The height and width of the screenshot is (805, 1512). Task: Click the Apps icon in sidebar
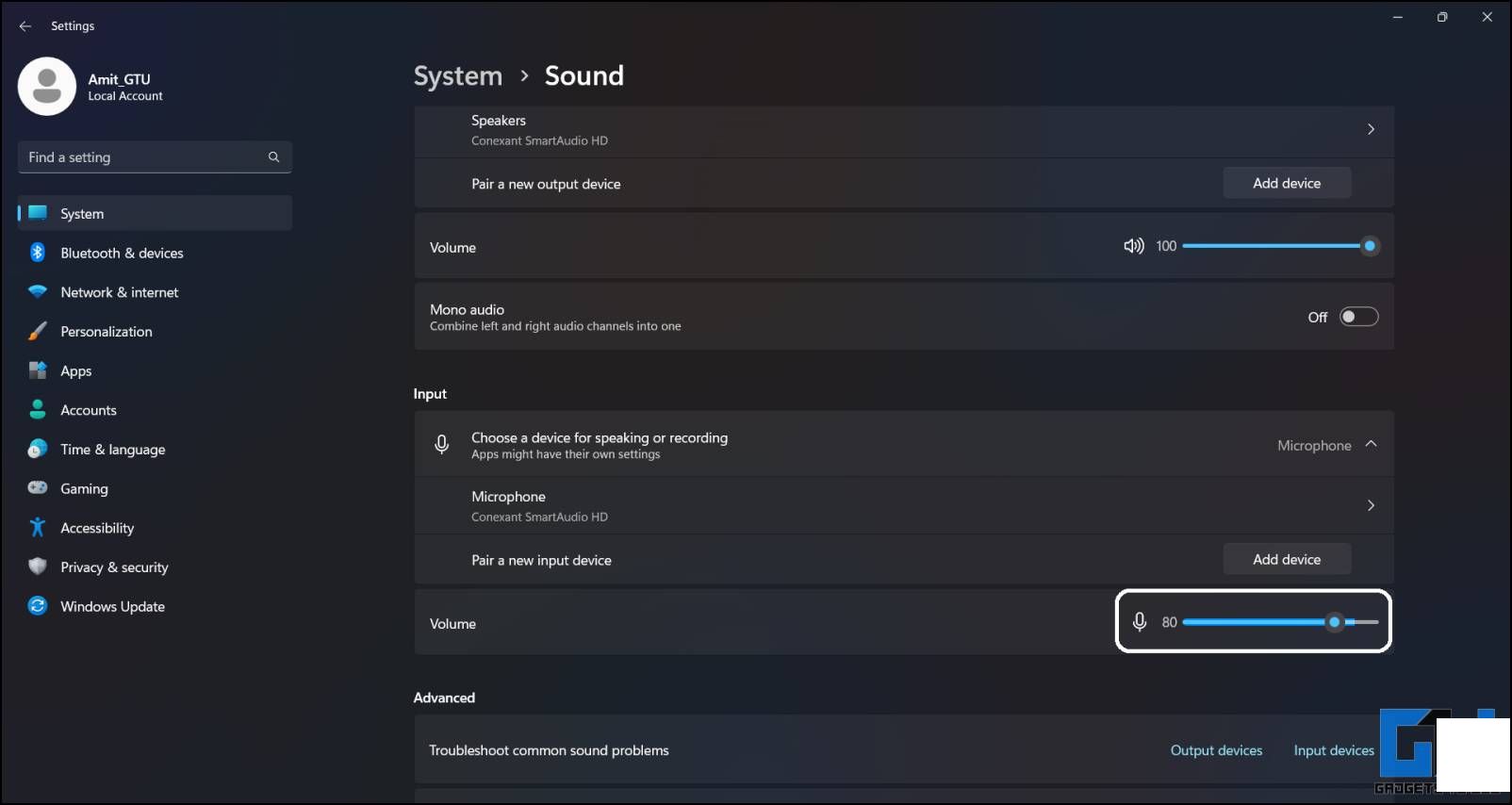coord(38,370)
